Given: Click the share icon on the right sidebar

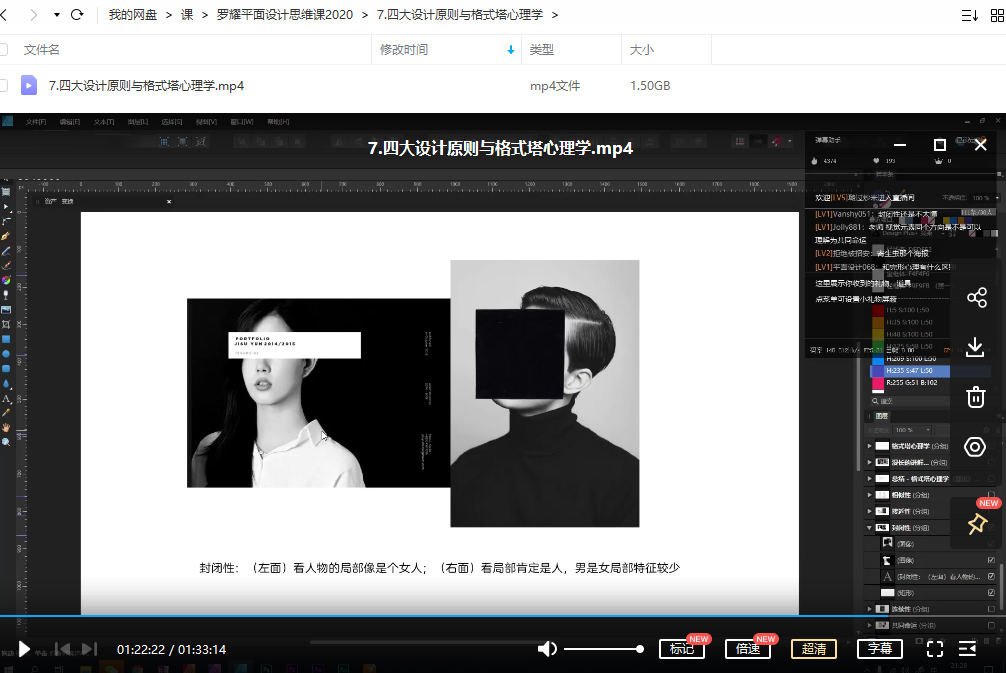Looking at the screenshot, I should click(x=975, y=297).
